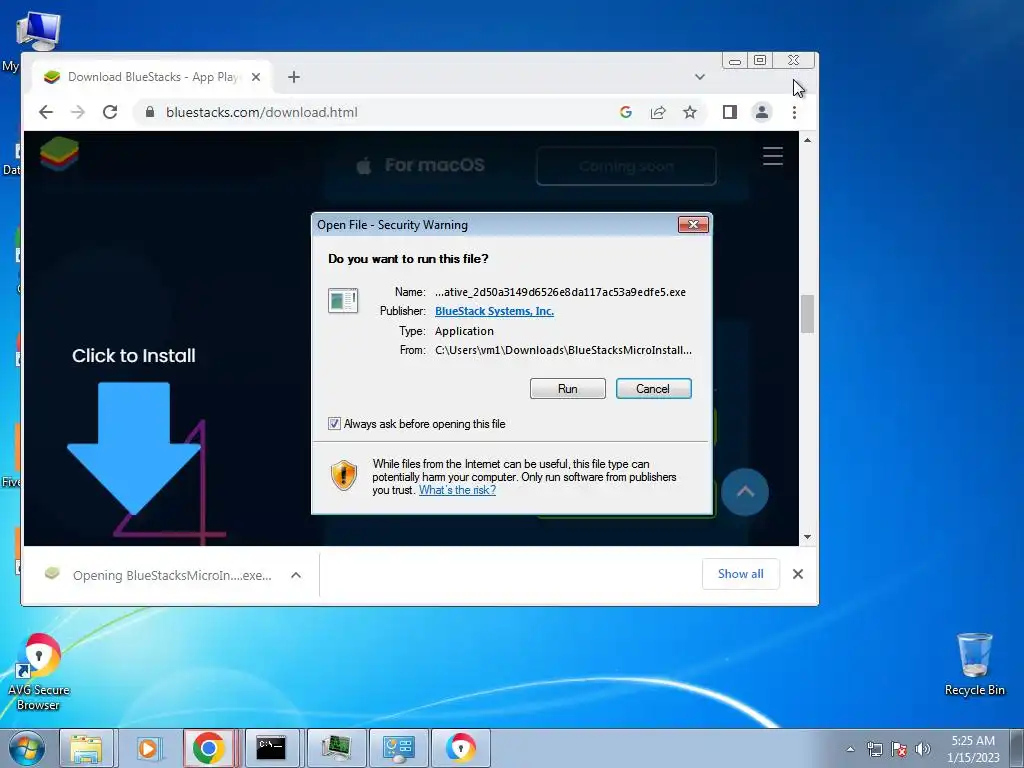Click the Run button in security warning
This screenshot has width=1024, height=768.
click(568, 389)
